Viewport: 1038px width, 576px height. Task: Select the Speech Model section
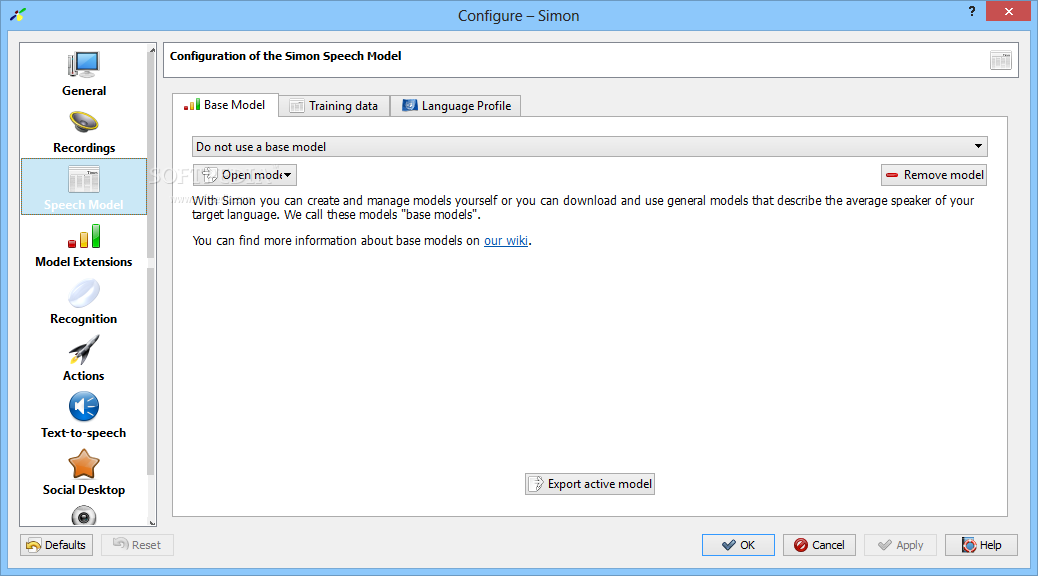(83, 187)
